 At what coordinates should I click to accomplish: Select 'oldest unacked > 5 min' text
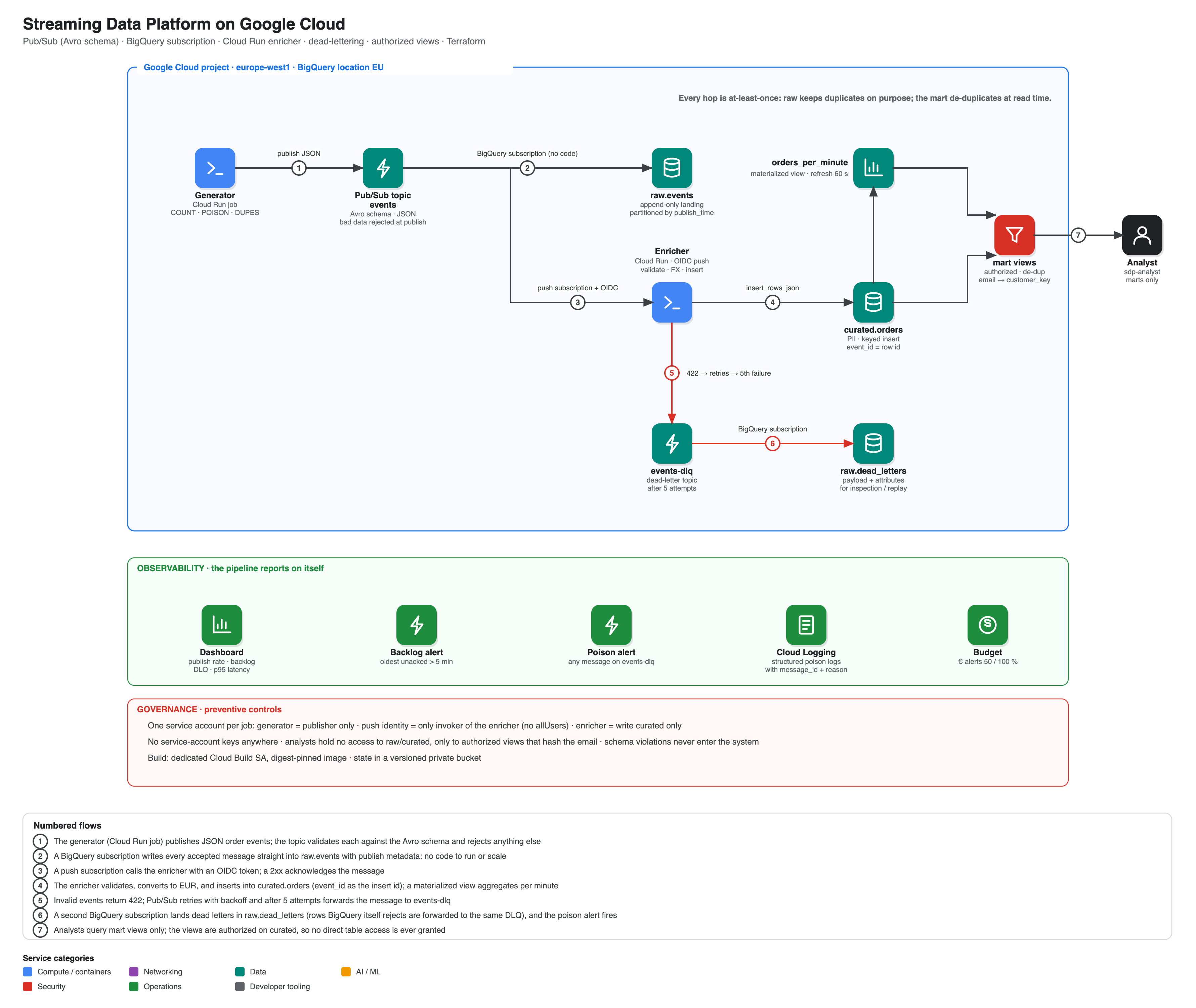(417, 662)
